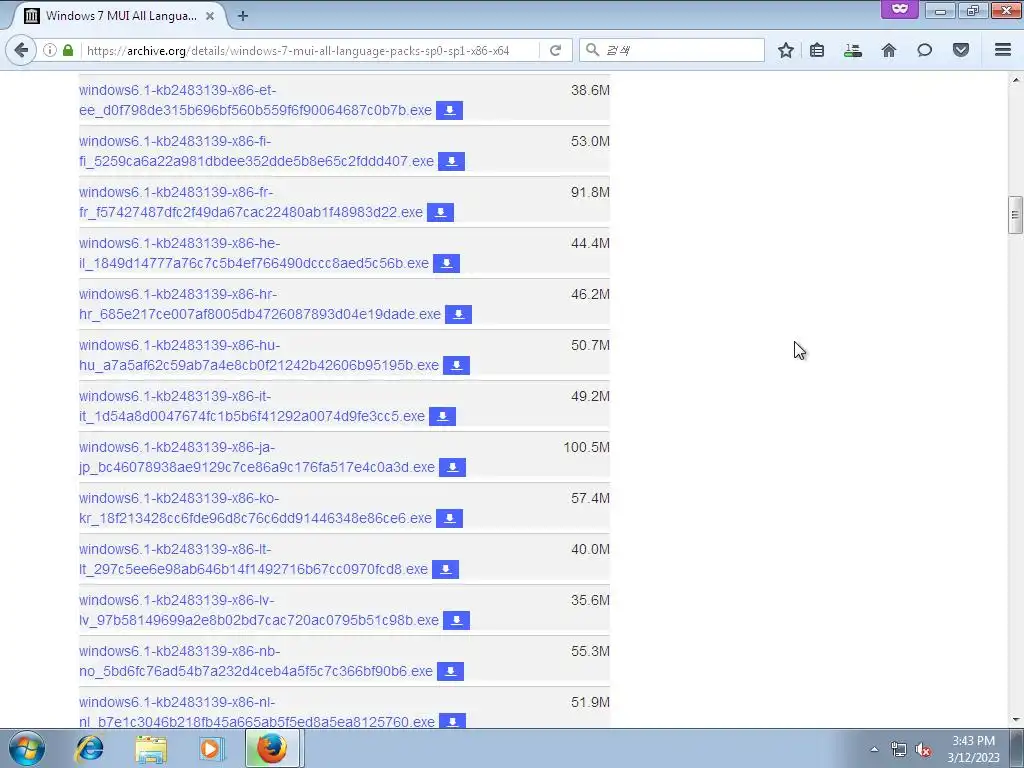Open the x86-ja-jp exe file link
The image size is (1024, 768).
click(257, 456)
